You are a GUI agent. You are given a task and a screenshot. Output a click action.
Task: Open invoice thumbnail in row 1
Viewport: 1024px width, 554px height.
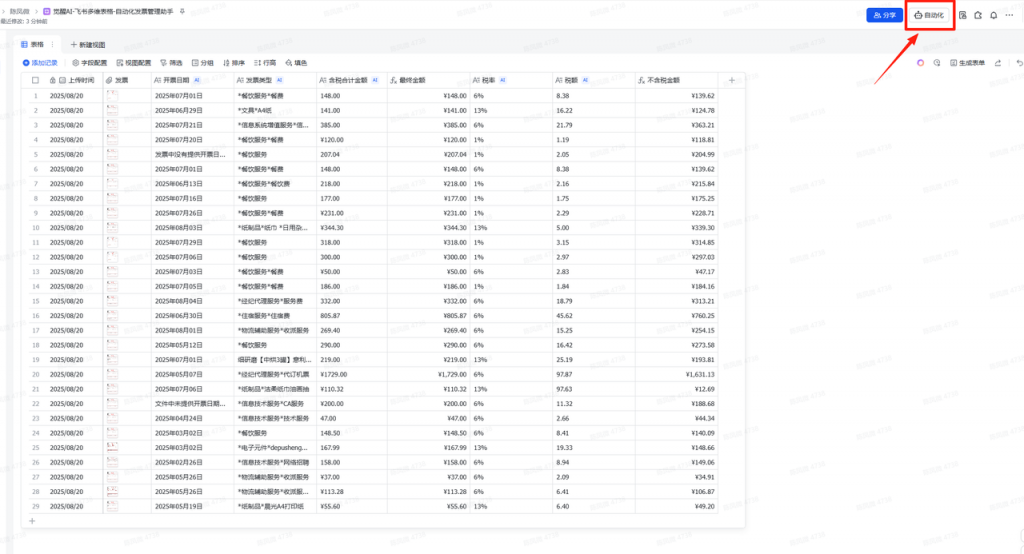(112, 95)
